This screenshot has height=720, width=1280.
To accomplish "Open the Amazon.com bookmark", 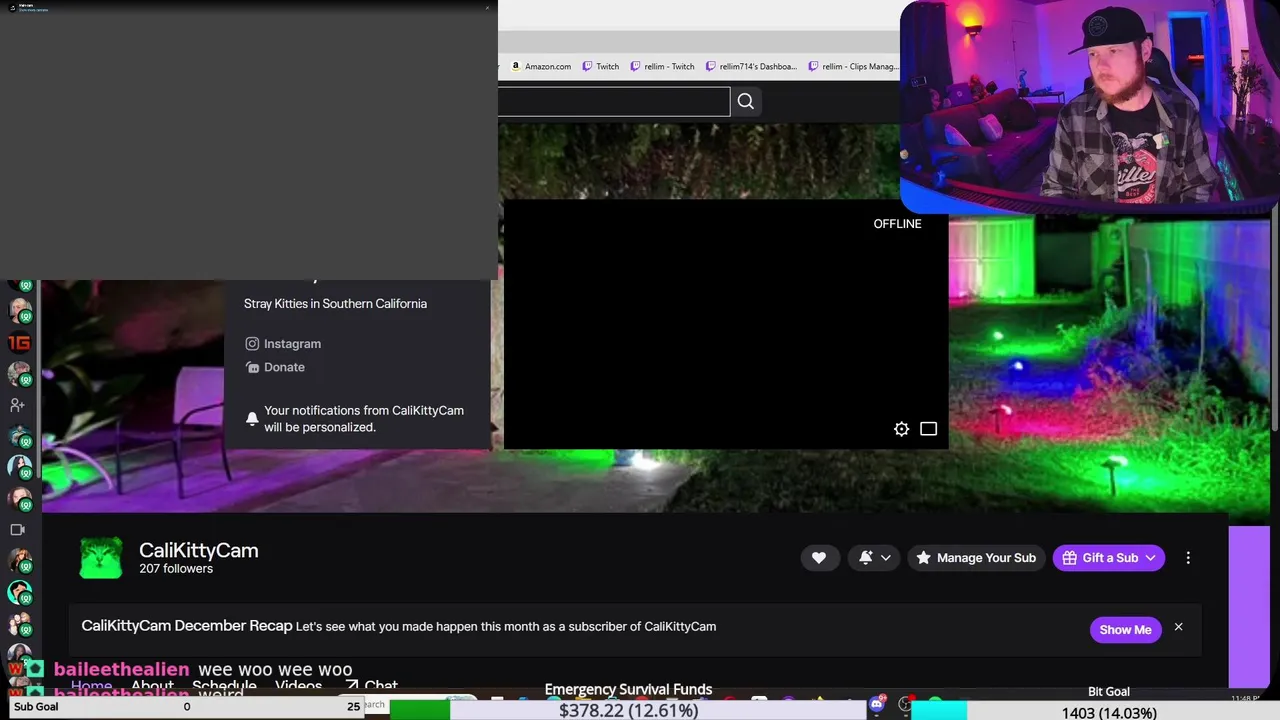I will click(x=541, y=66).
